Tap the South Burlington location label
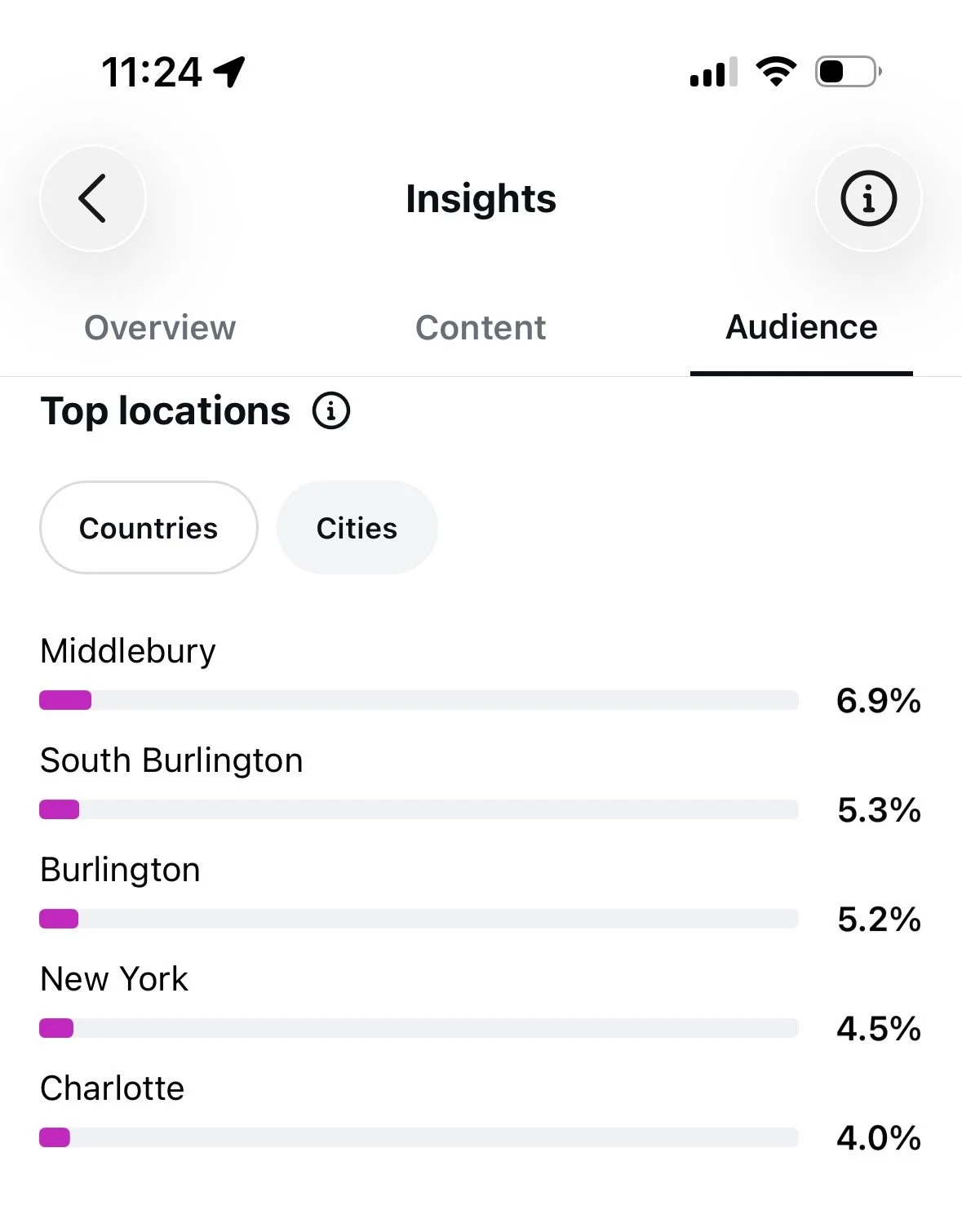Viewport: 962px width, 1232px height. pos(171,760)
